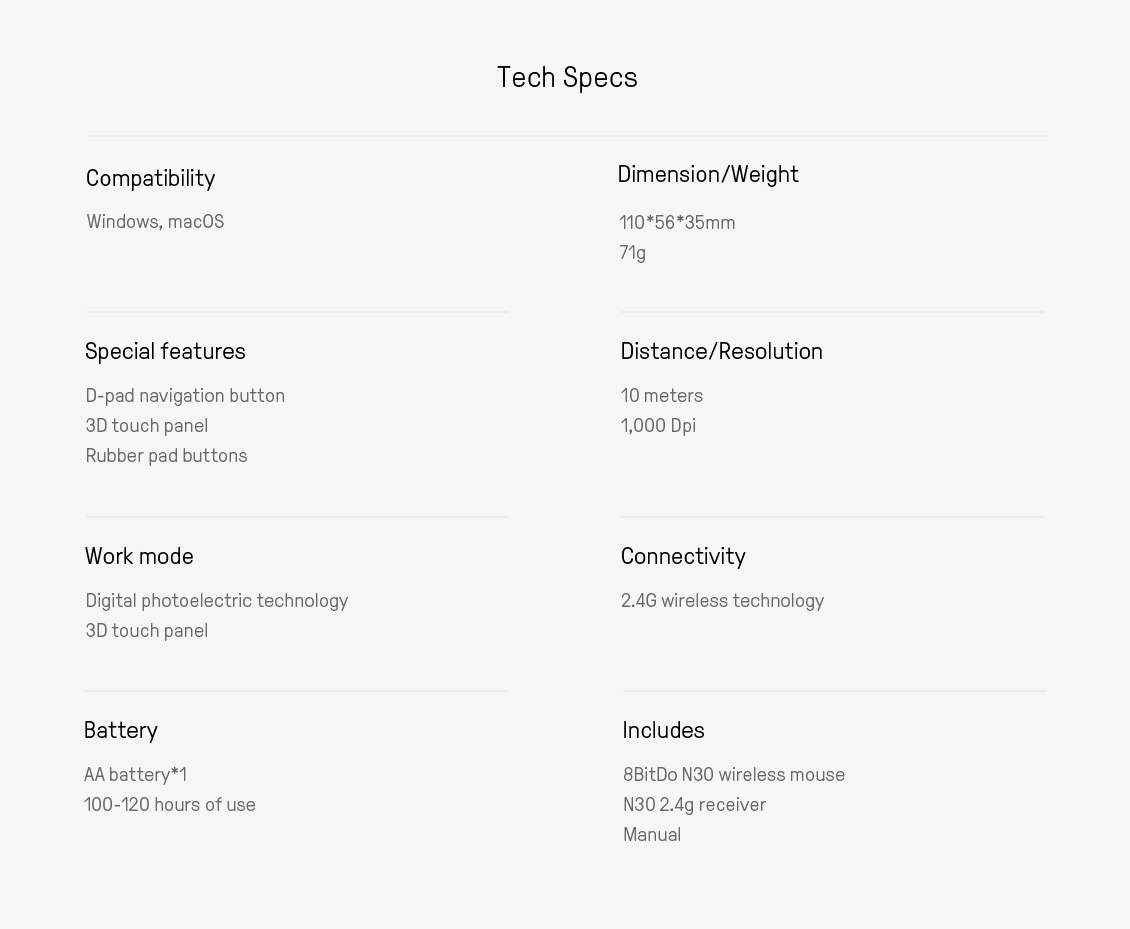This screenshot has width=1130, height=929.
Task: Click the "1,000 Dpi" resolution value
Action: [x=658, y=426]
